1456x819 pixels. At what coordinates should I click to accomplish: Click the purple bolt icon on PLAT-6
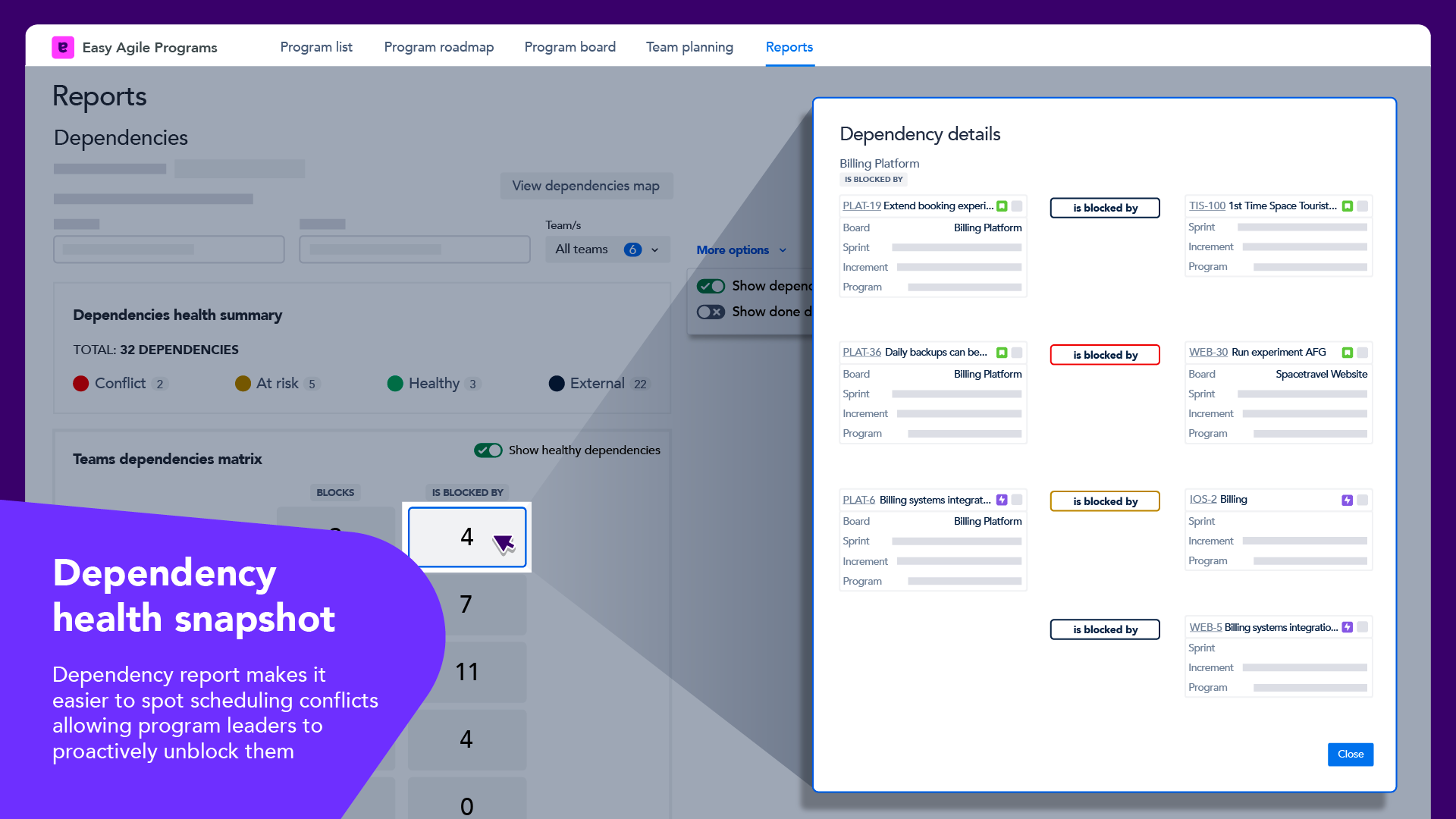1002,500
